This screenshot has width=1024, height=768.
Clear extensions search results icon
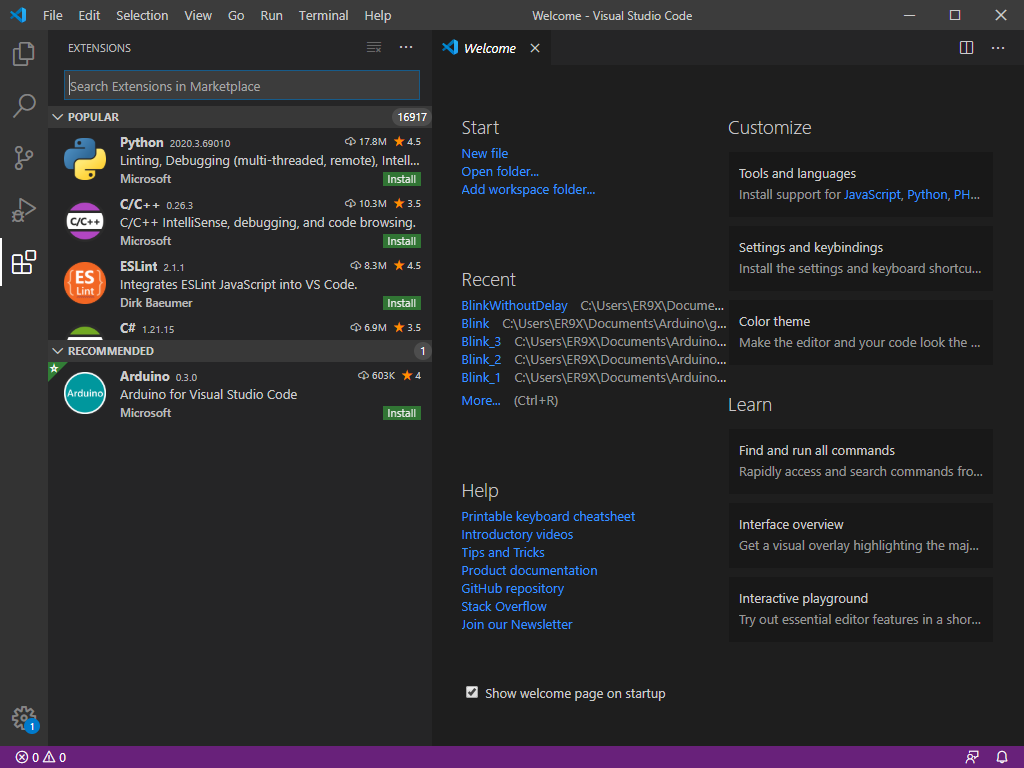[x=374, y=47]
